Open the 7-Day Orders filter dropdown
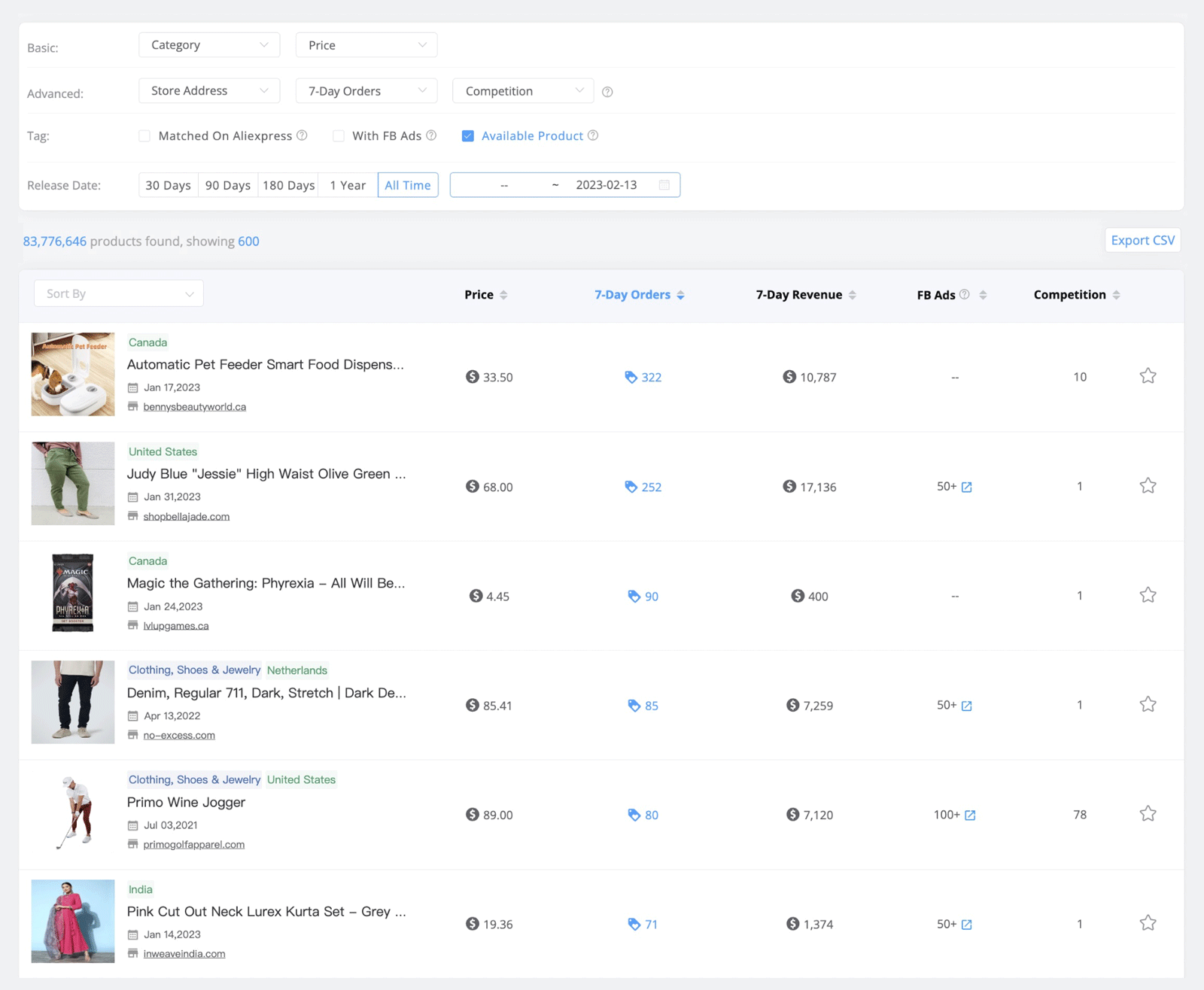 pos(366,91)
